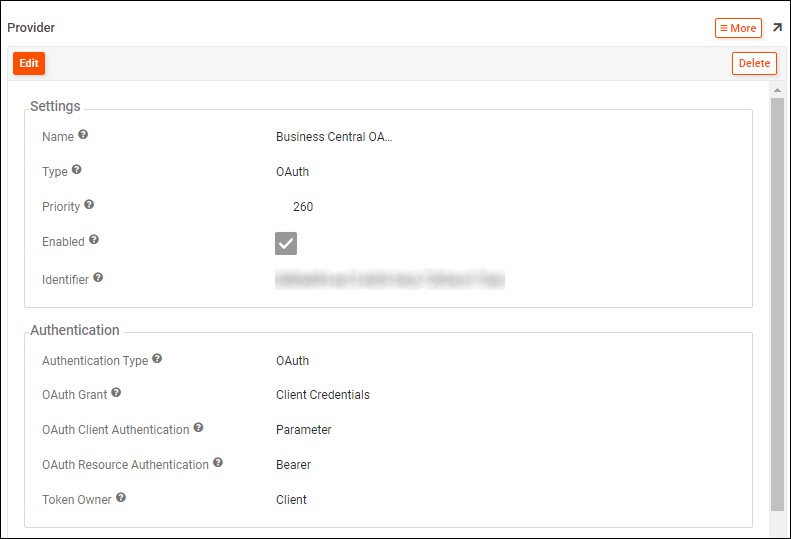Viewport: 791px width, 539px height.
Task: Click the help icon next to Enabled
Action: [94, 240]
